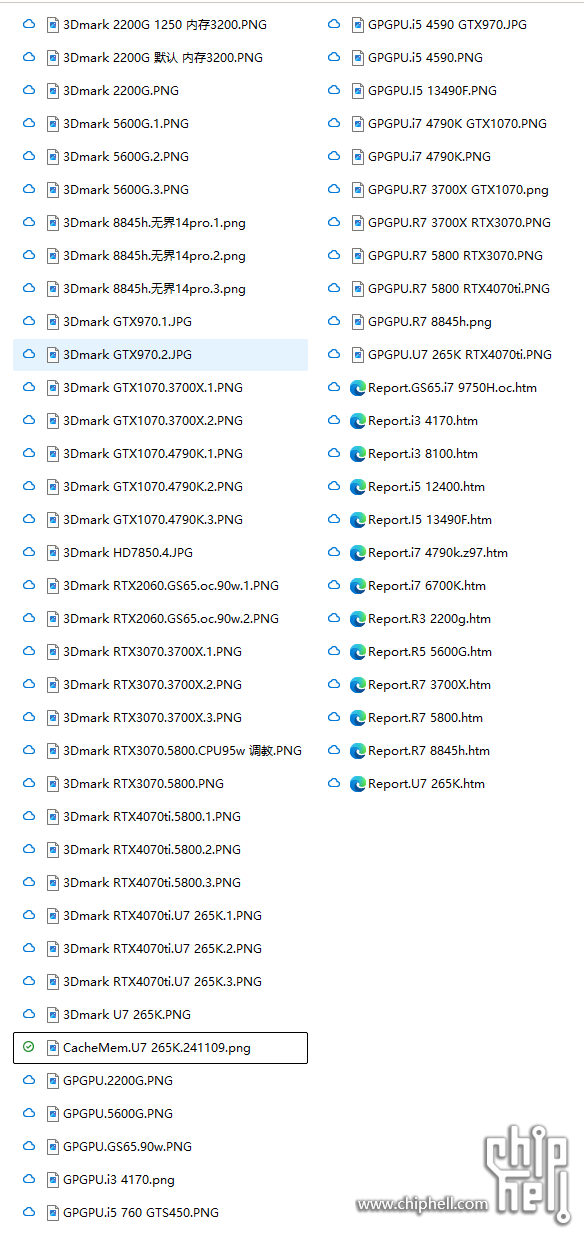Click the cloud icon beside GPGPU.R7 8845h.png
The width and height of the screenshot is (584, 1239).
pos(335,322)
